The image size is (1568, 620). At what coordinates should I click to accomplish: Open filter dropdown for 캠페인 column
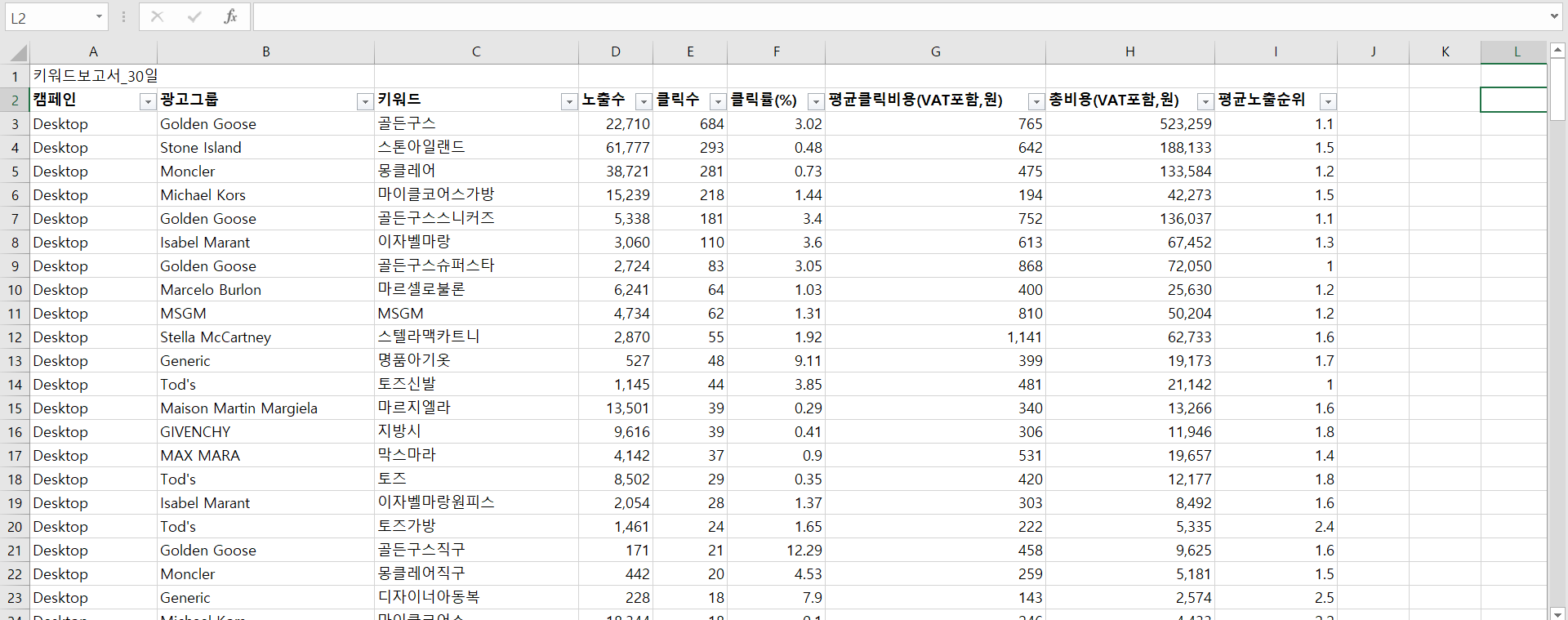148,101
